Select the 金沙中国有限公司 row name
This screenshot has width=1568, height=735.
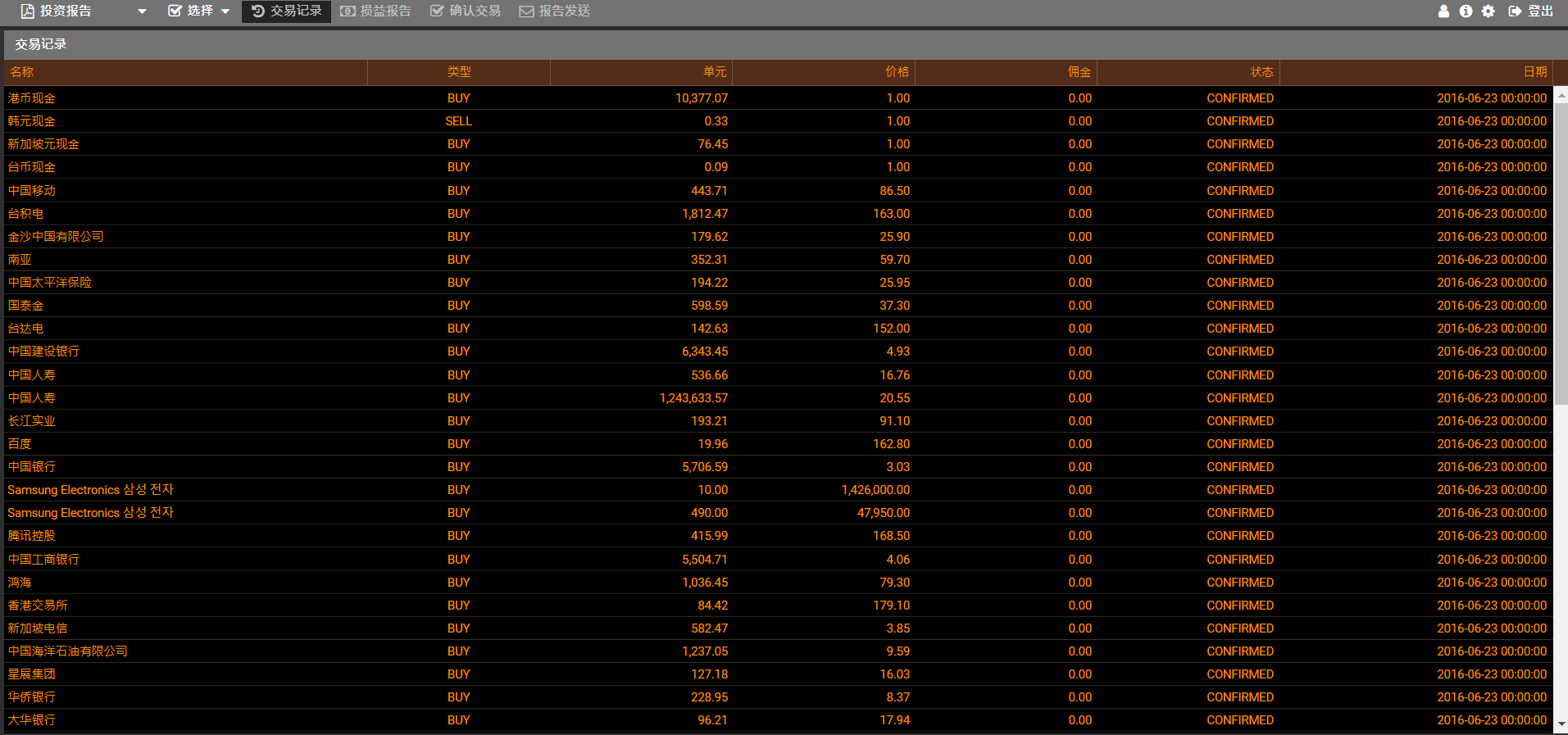click(56, 237)
